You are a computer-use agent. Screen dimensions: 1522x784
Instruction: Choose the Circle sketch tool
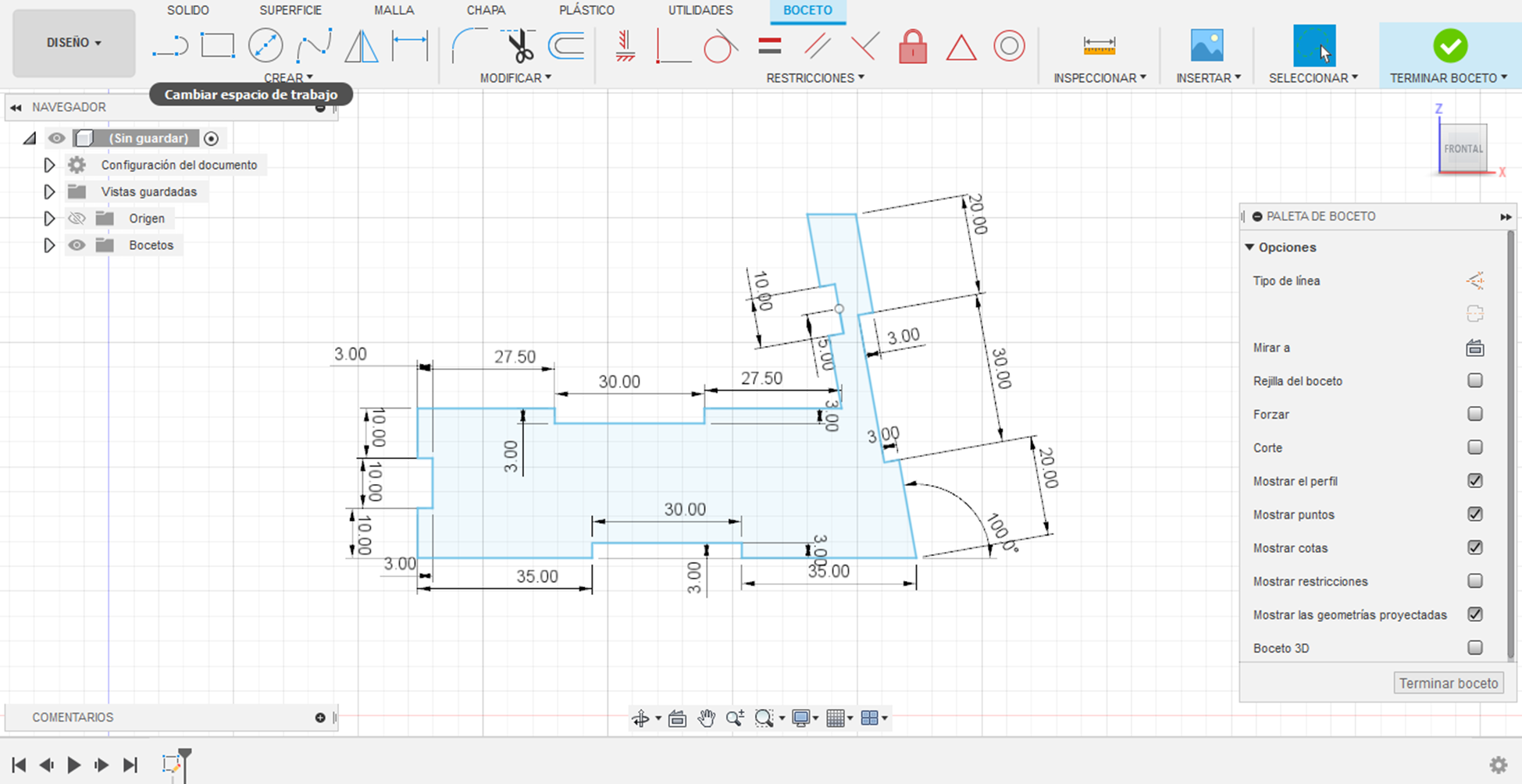(x=266, y=45)
